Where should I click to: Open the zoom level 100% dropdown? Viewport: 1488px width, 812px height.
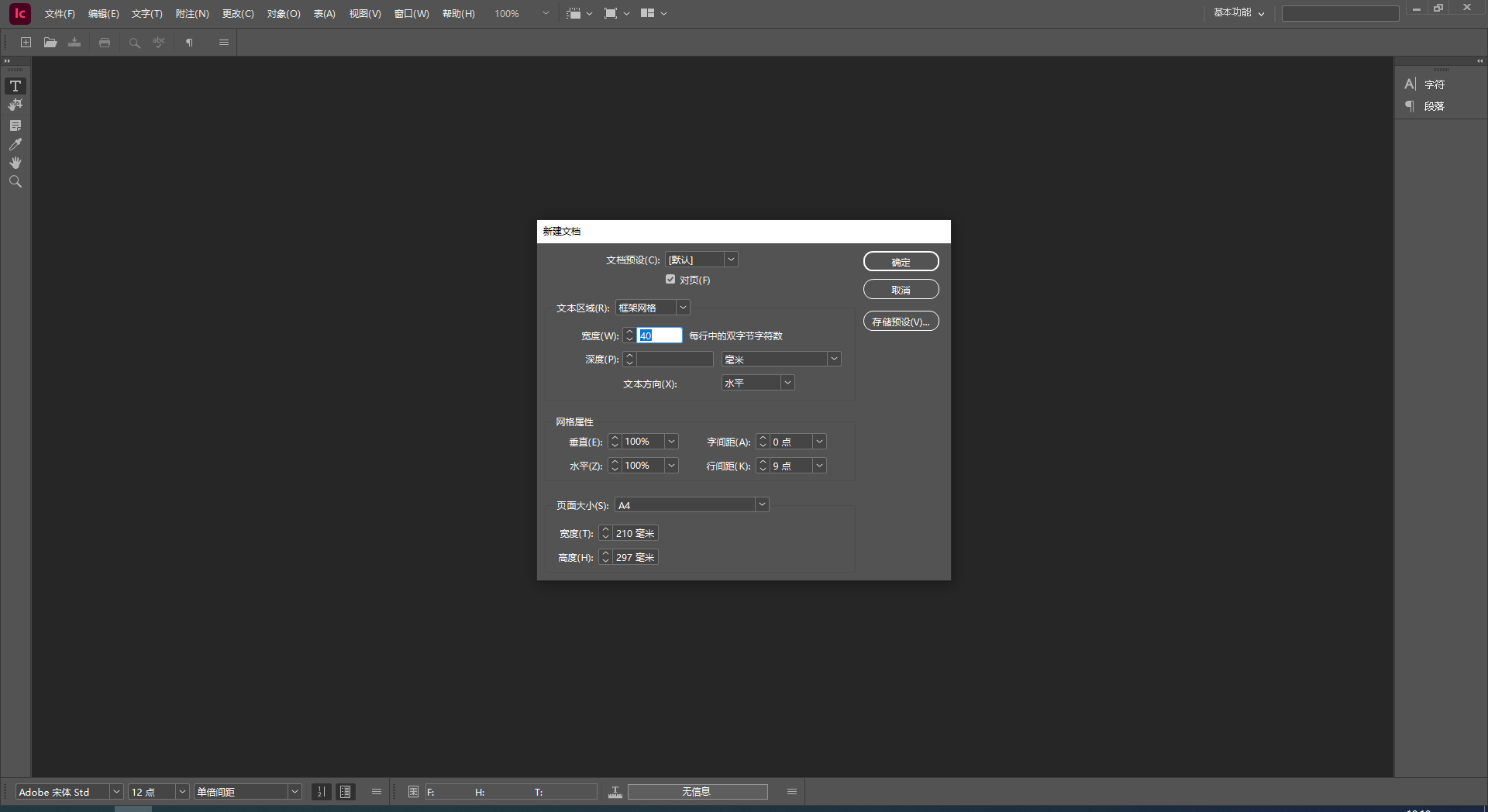(546, 13)
